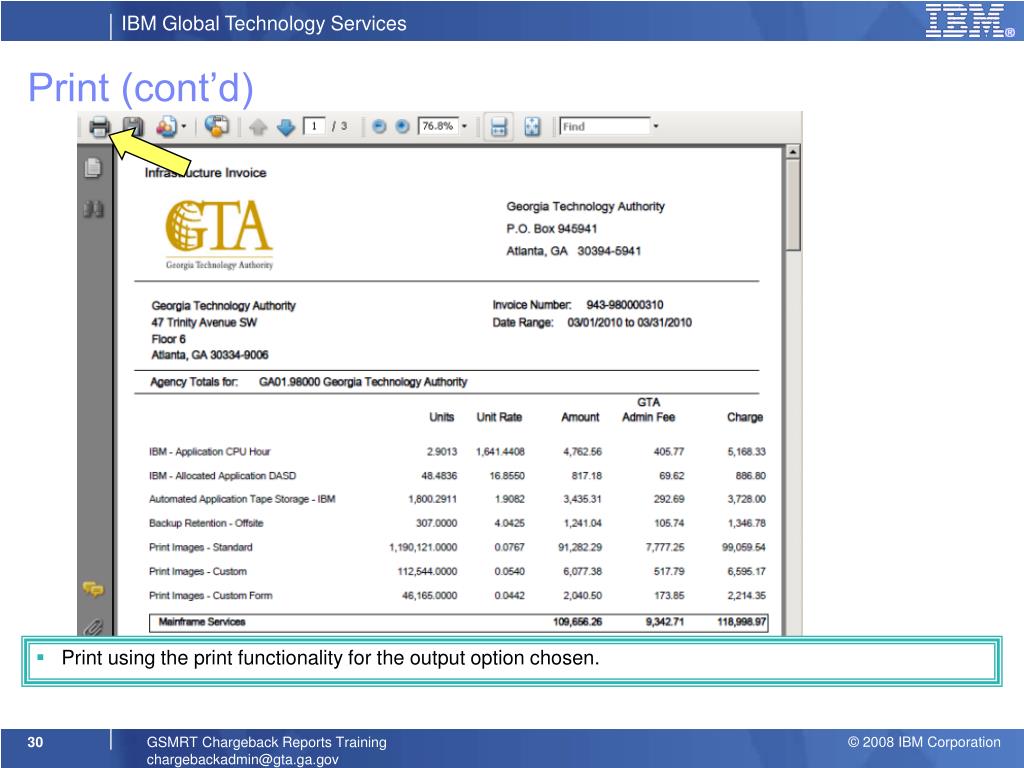Click the zoom out button

(379, 127)
